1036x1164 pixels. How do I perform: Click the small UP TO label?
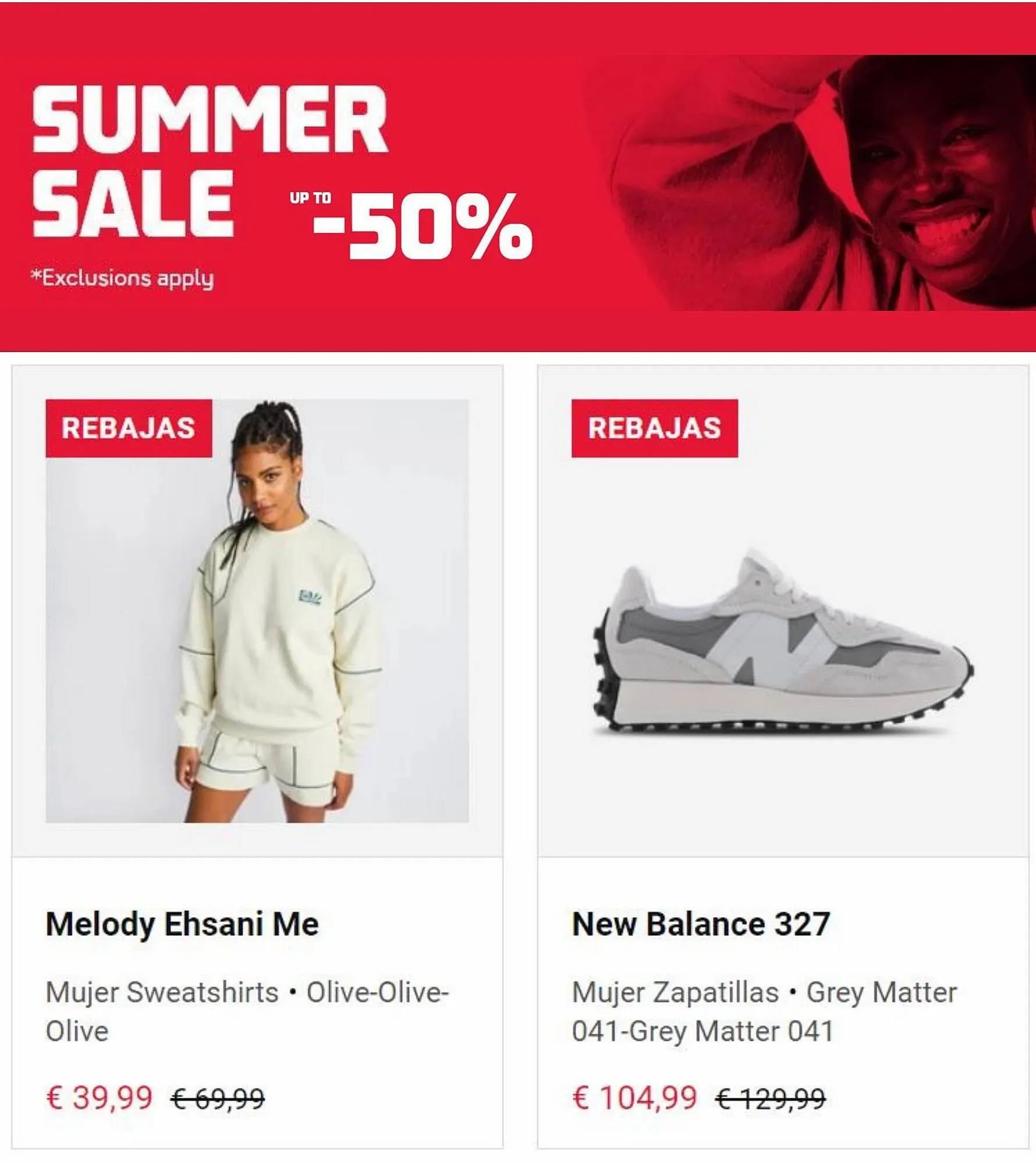click(x=310, y=198)
